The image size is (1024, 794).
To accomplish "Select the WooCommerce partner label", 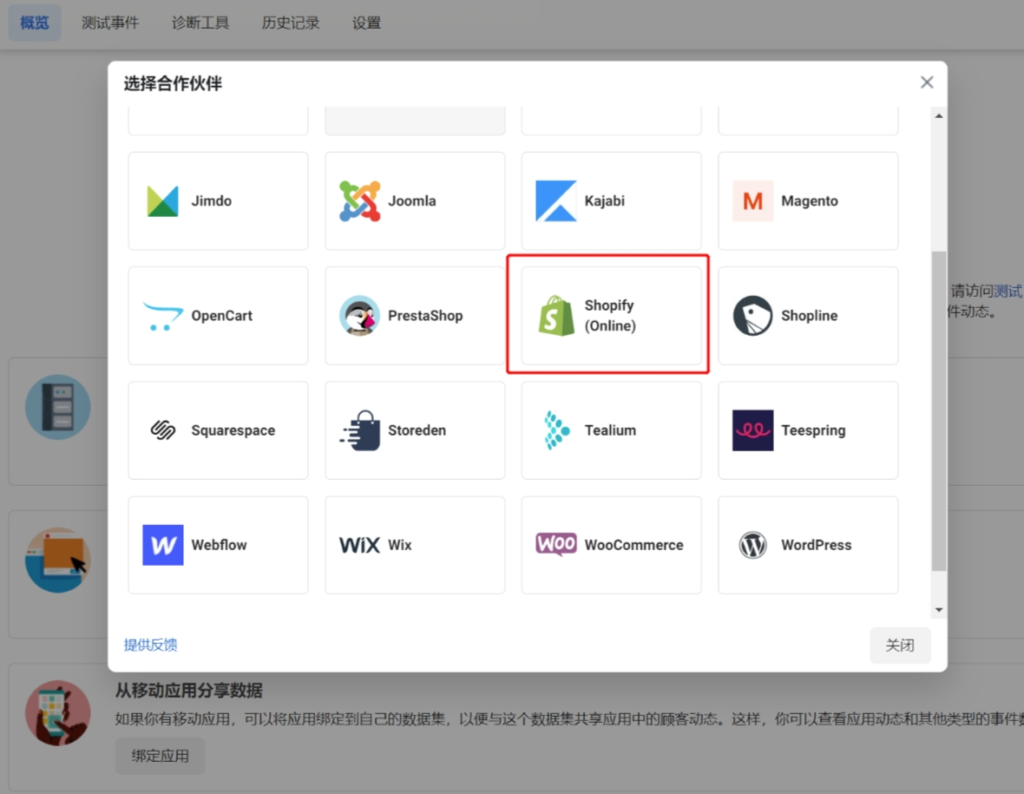I will (634, 545).
